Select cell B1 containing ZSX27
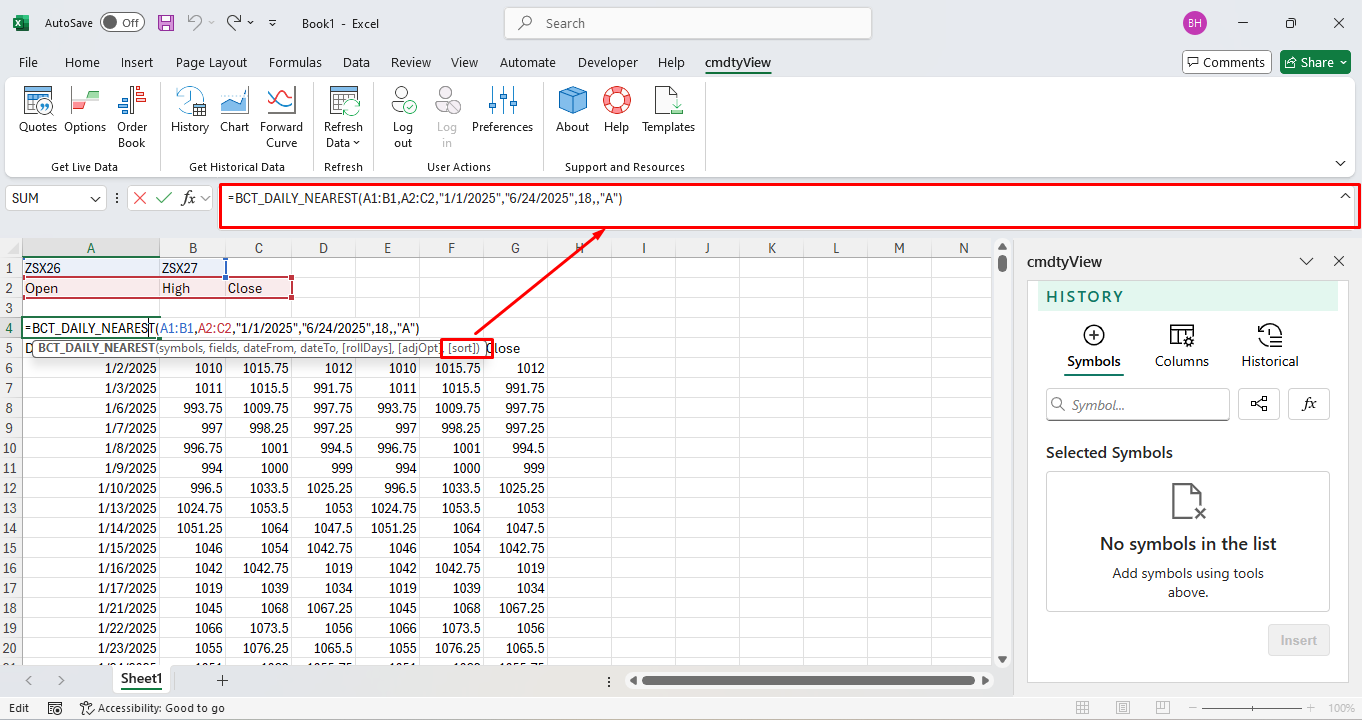Image resolution: width=1362 pixels, height=720 pixels. point(192,268)
